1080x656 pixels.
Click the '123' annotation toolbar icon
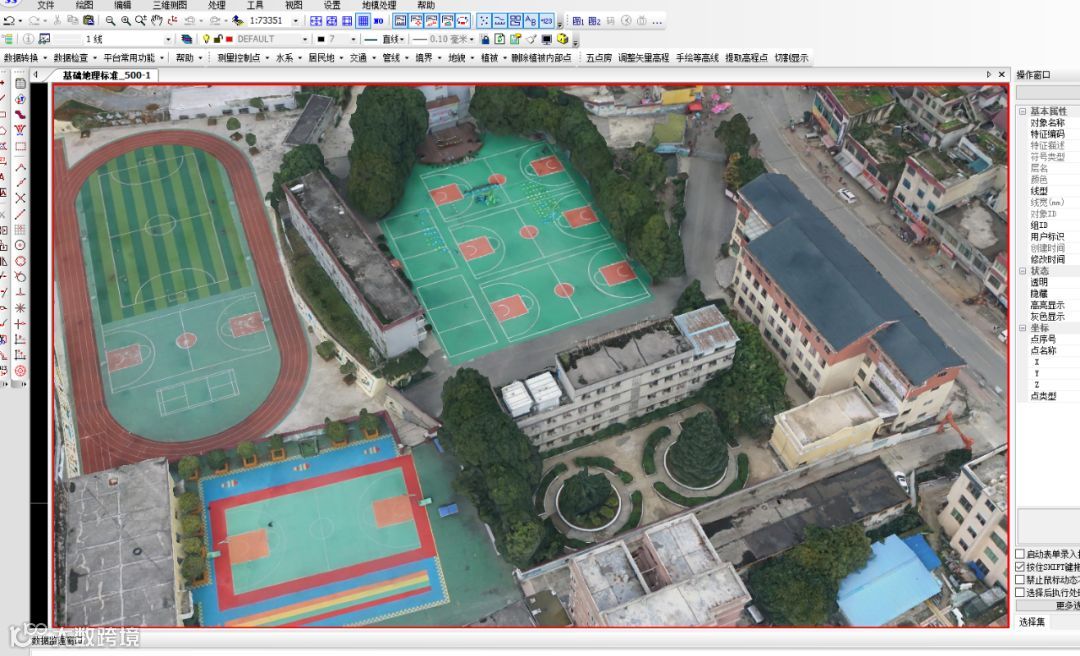click(546, 21)
